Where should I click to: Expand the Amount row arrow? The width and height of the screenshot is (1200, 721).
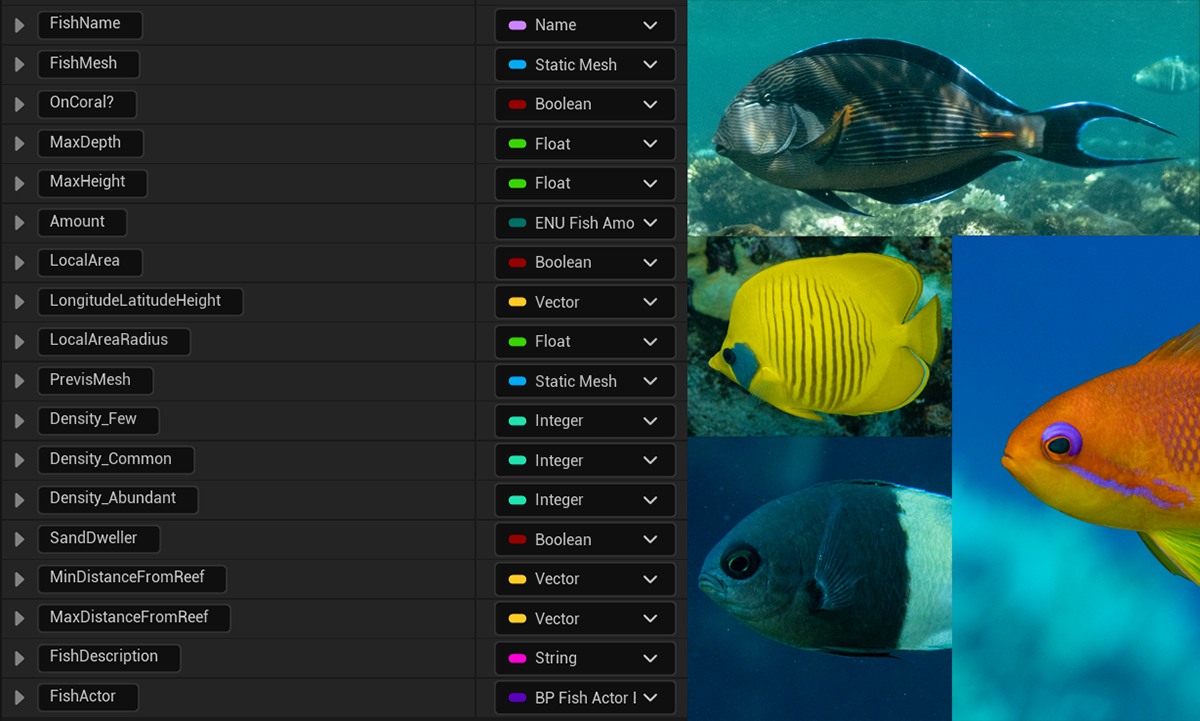pos(19,223)
